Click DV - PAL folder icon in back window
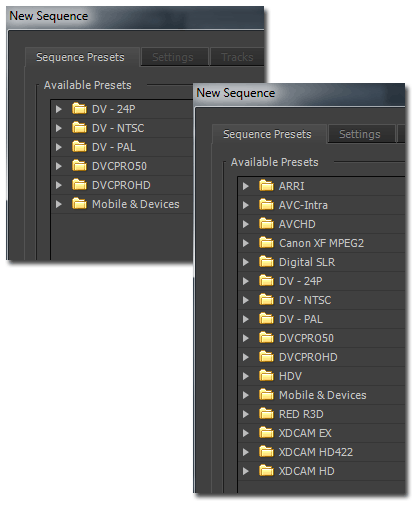The width and height of the screenshot is (413, 507). click(x=79, y=146)
